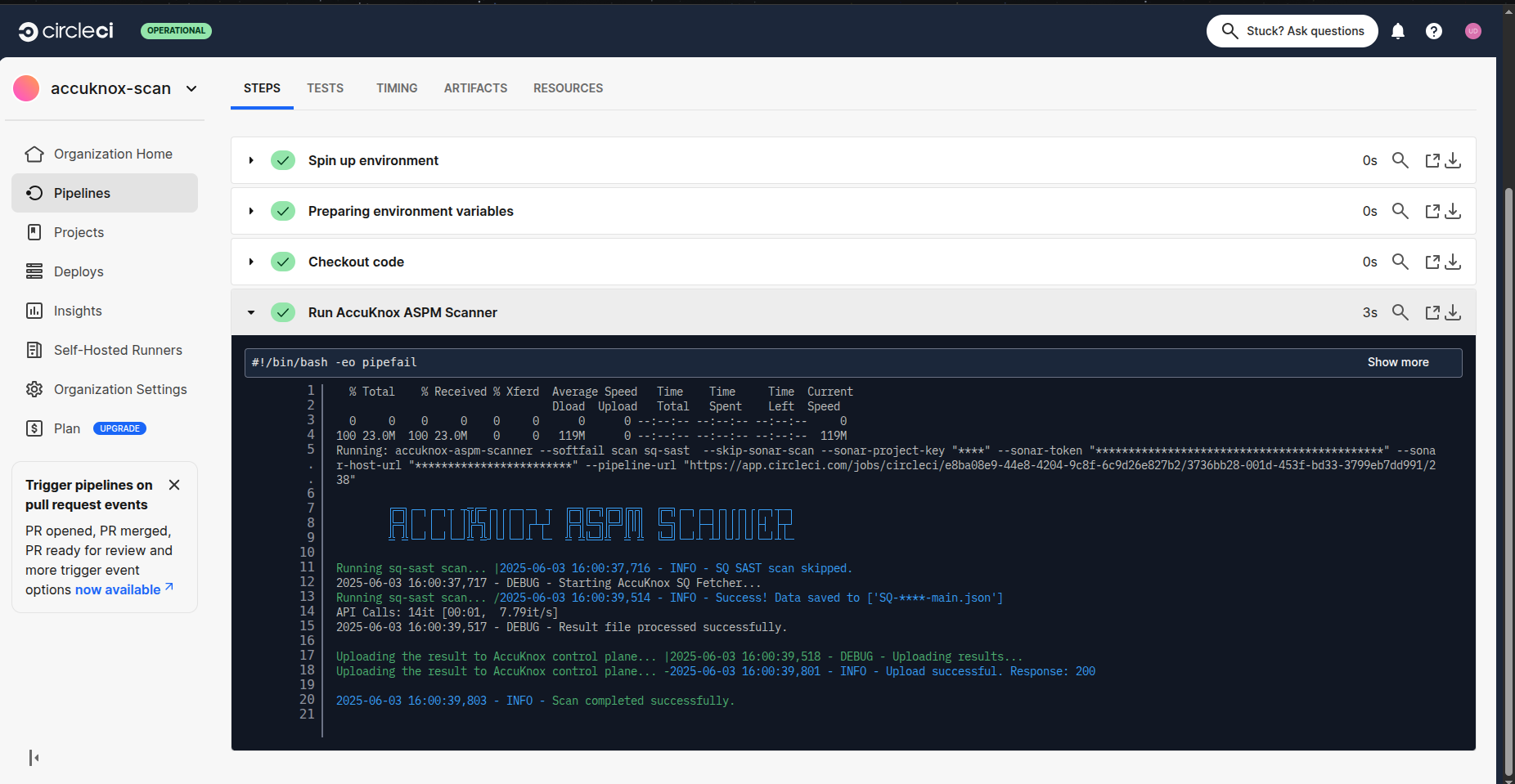Switch to the ARTIFACTS tab

(475, 88)
